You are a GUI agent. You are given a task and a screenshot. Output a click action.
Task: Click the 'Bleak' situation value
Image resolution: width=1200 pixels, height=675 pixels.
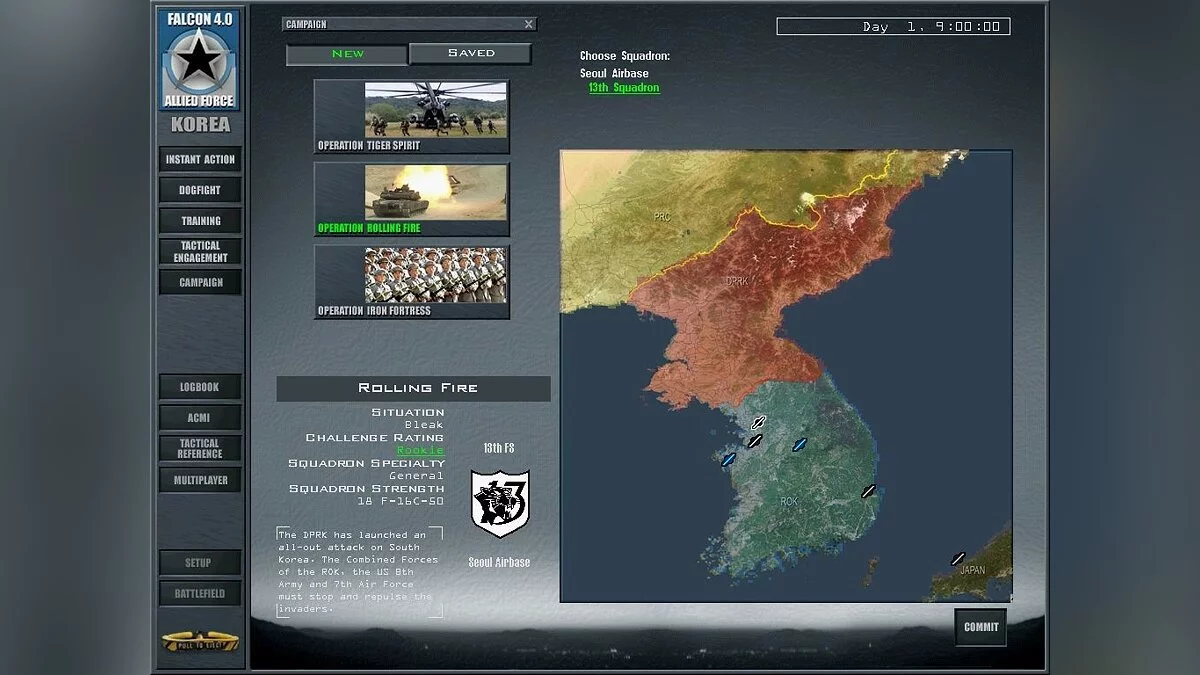point(425,425)
